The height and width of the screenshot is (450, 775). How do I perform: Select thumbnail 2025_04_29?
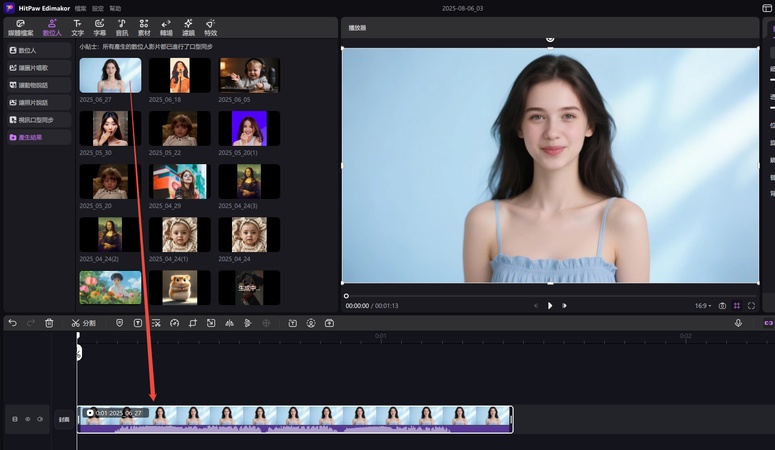(179, 181)
